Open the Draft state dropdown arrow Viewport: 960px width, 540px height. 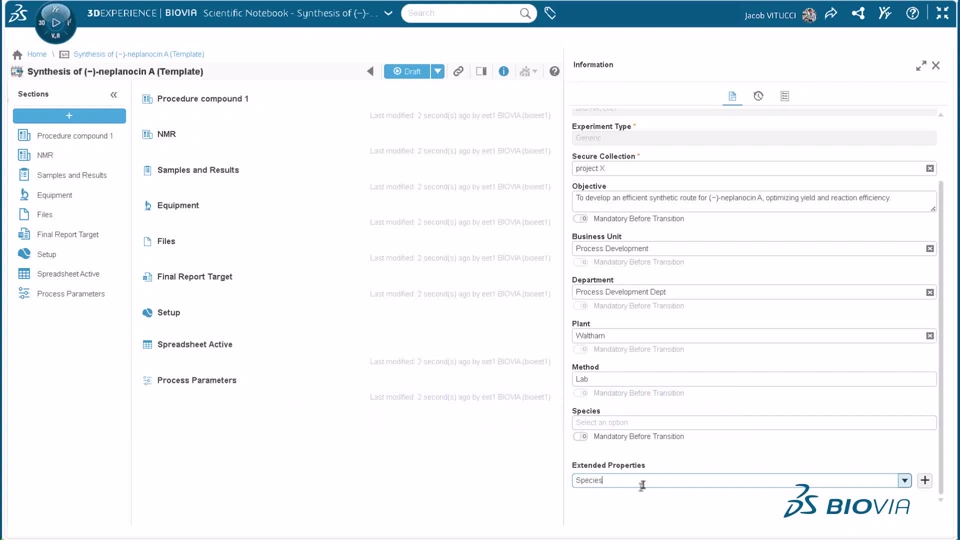coord(437,72)
